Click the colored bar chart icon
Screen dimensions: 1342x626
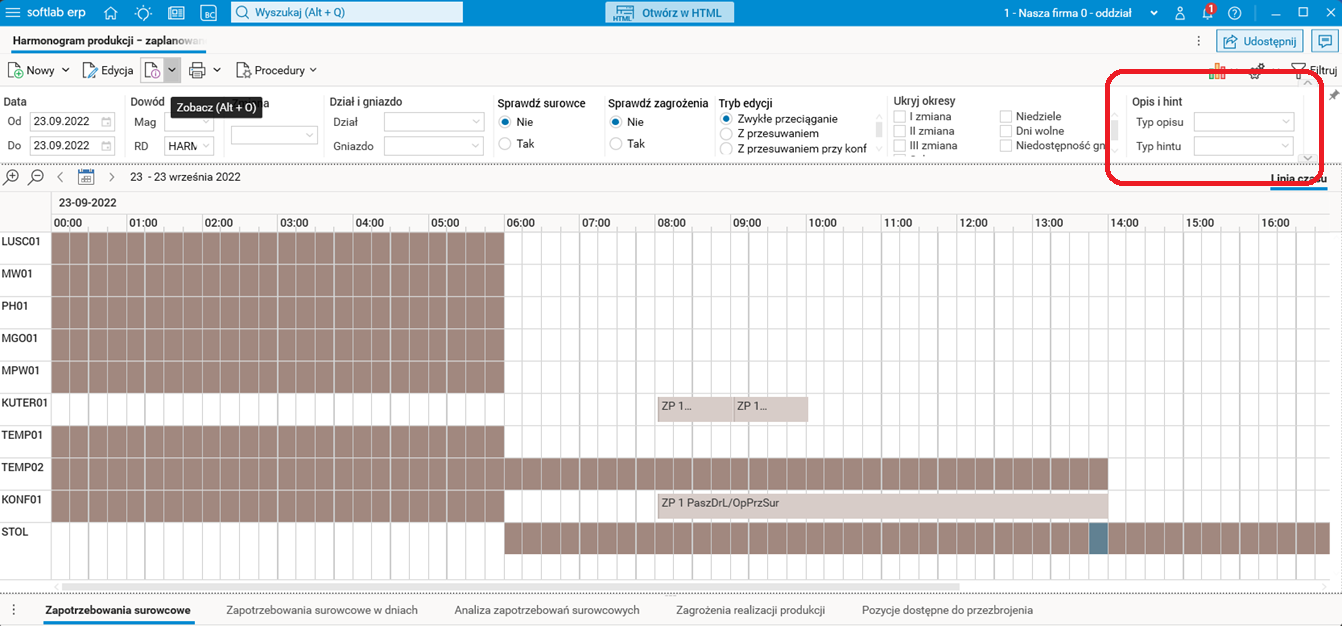coord(1217,70)
